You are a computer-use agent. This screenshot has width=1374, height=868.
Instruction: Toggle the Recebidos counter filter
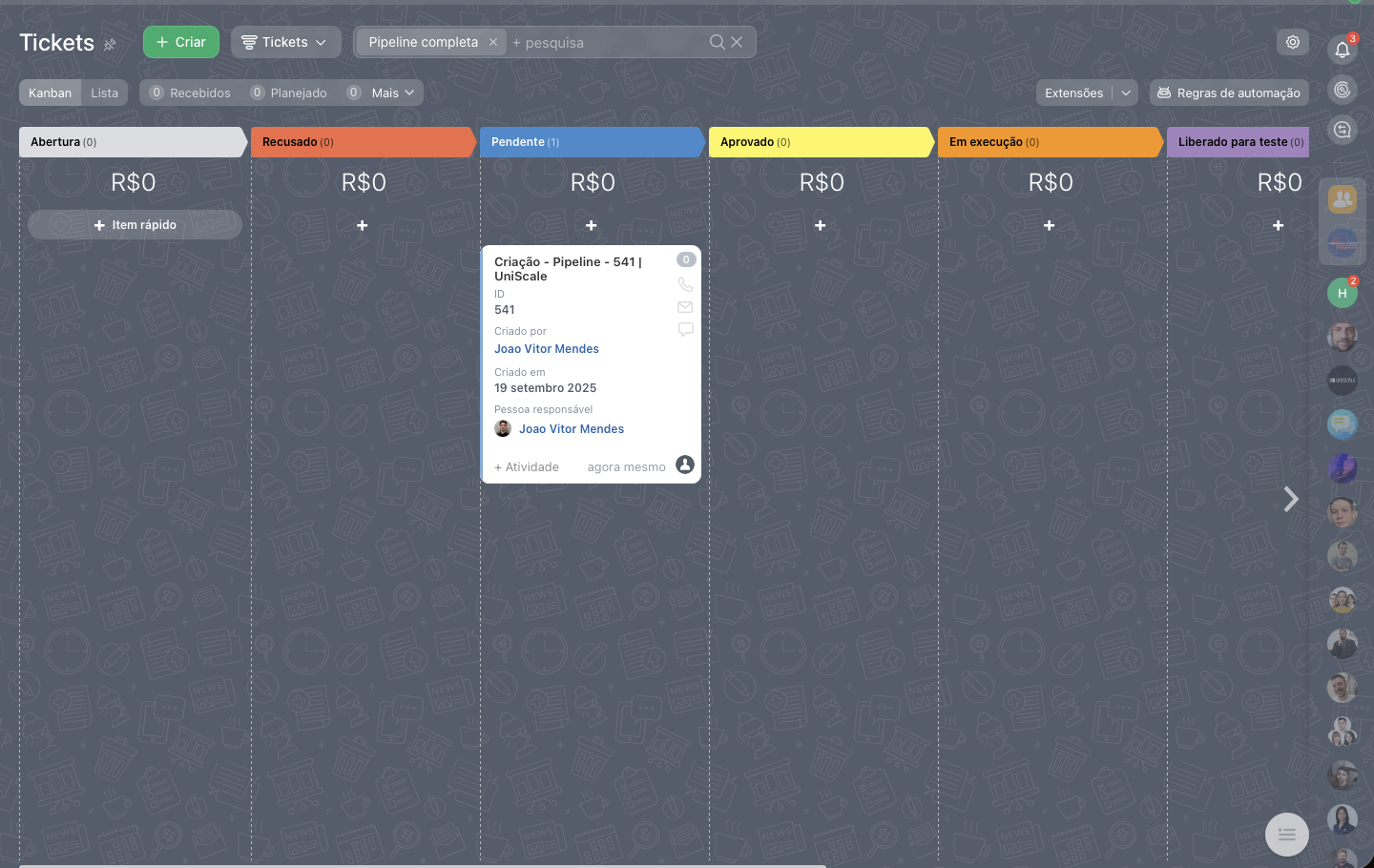pos(190,93)
